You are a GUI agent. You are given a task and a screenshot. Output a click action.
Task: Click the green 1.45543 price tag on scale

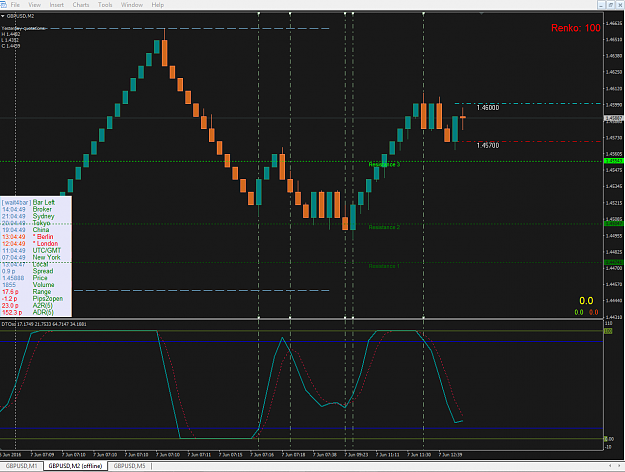coord(614,161)
